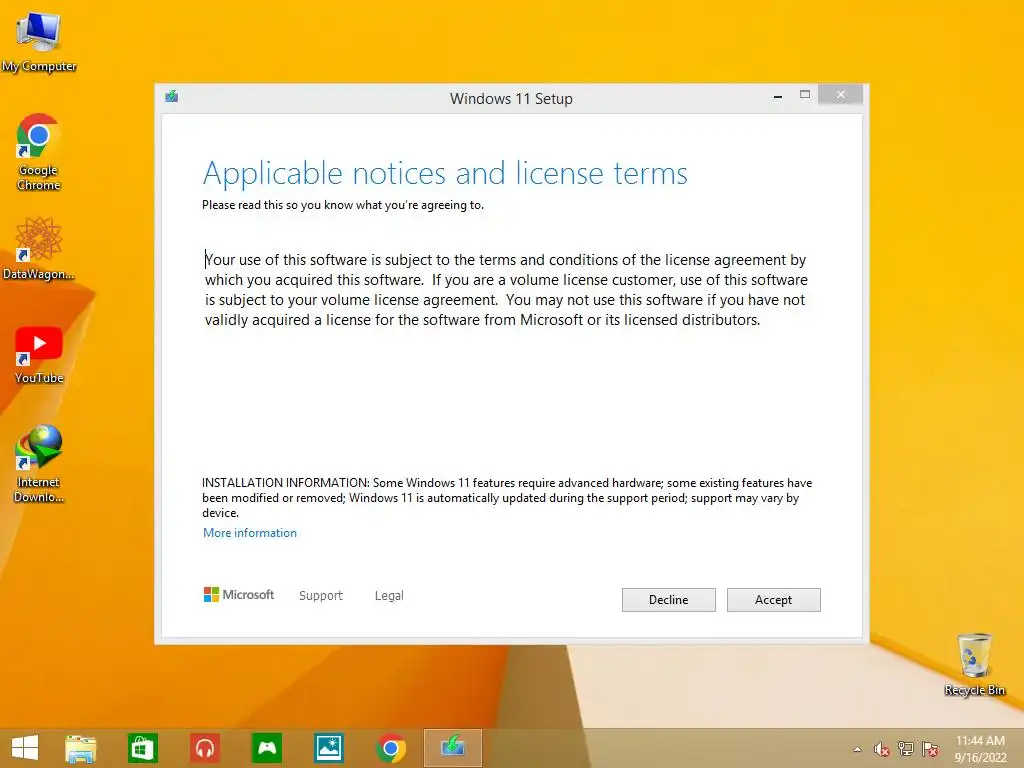This screenshot has width=1024, height=768.
Task: Click the network tray icon
Action: 906,749
